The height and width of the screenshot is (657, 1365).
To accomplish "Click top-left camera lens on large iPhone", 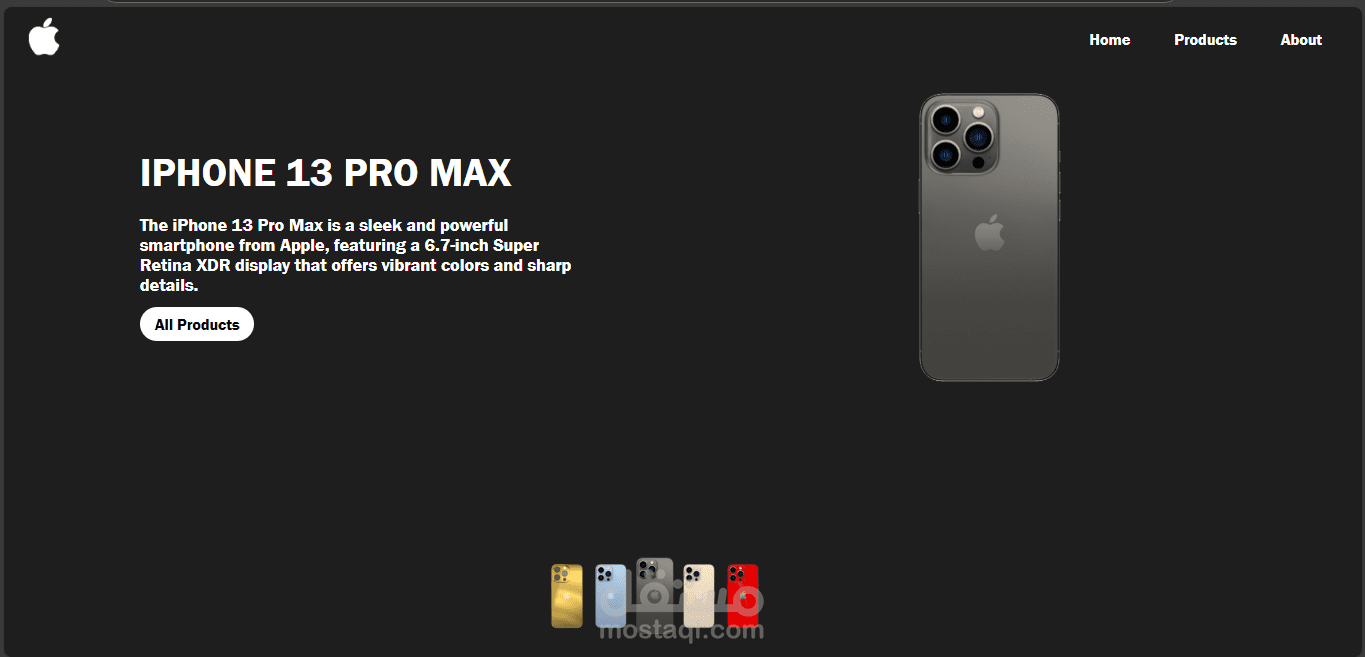I will pyautogui.click(x=945, y=121).
